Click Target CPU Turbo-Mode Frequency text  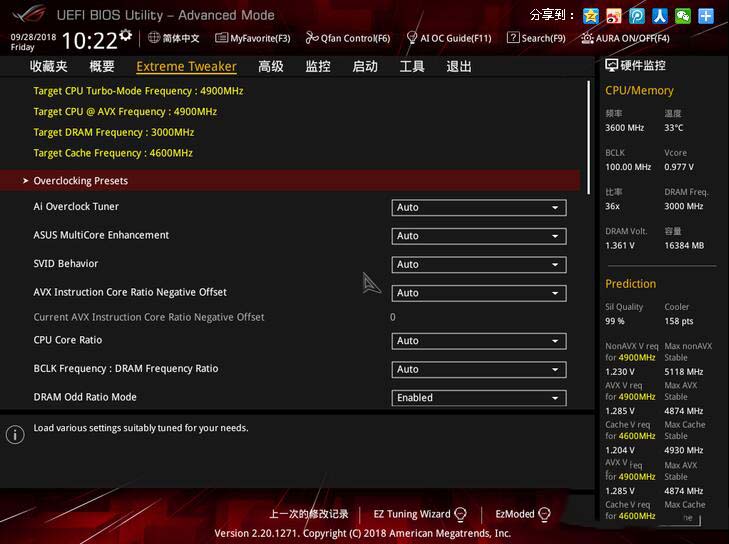(x=138, y=91)
